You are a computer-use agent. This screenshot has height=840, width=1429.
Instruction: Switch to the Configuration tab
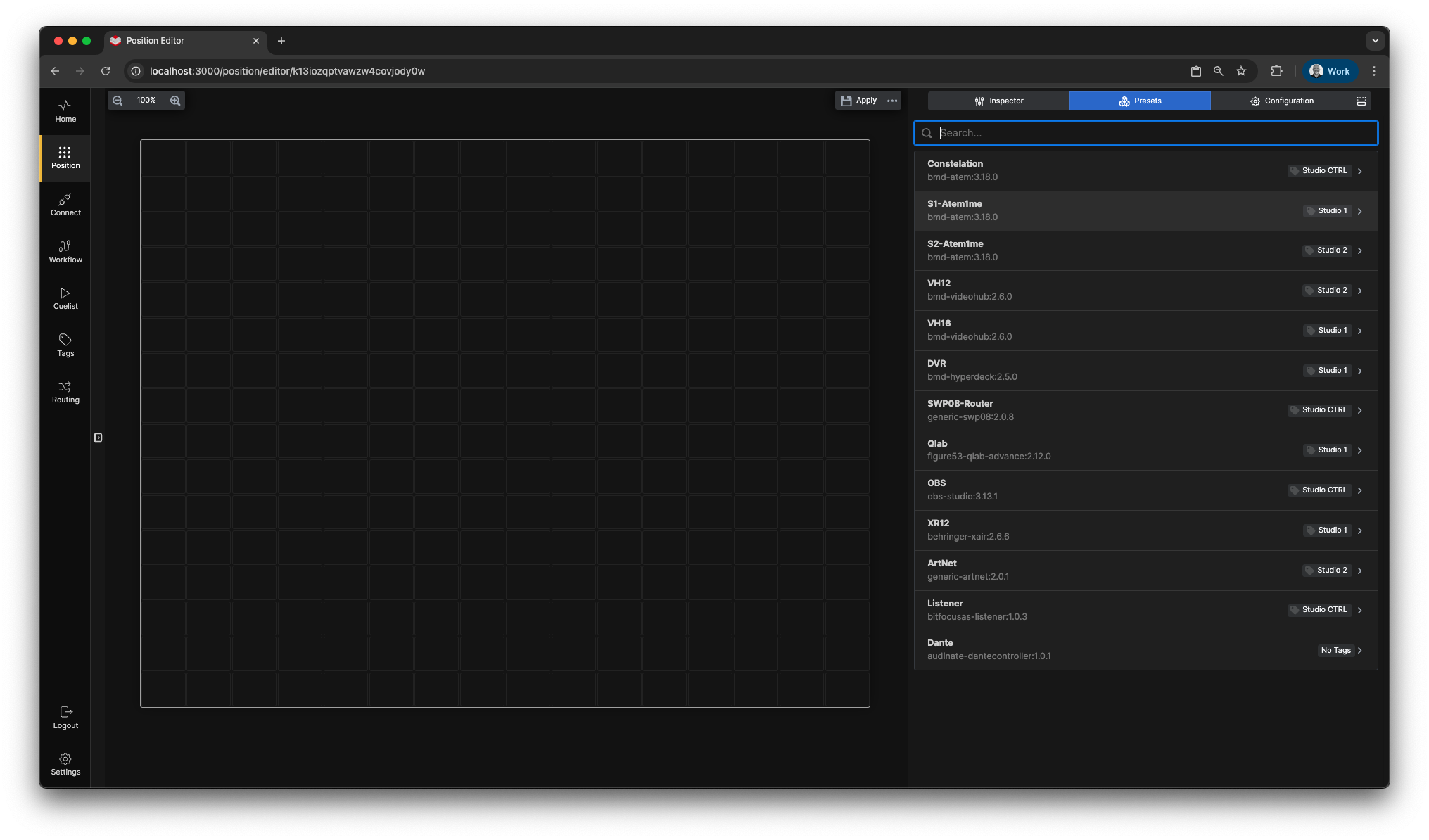click(1281, 101)
